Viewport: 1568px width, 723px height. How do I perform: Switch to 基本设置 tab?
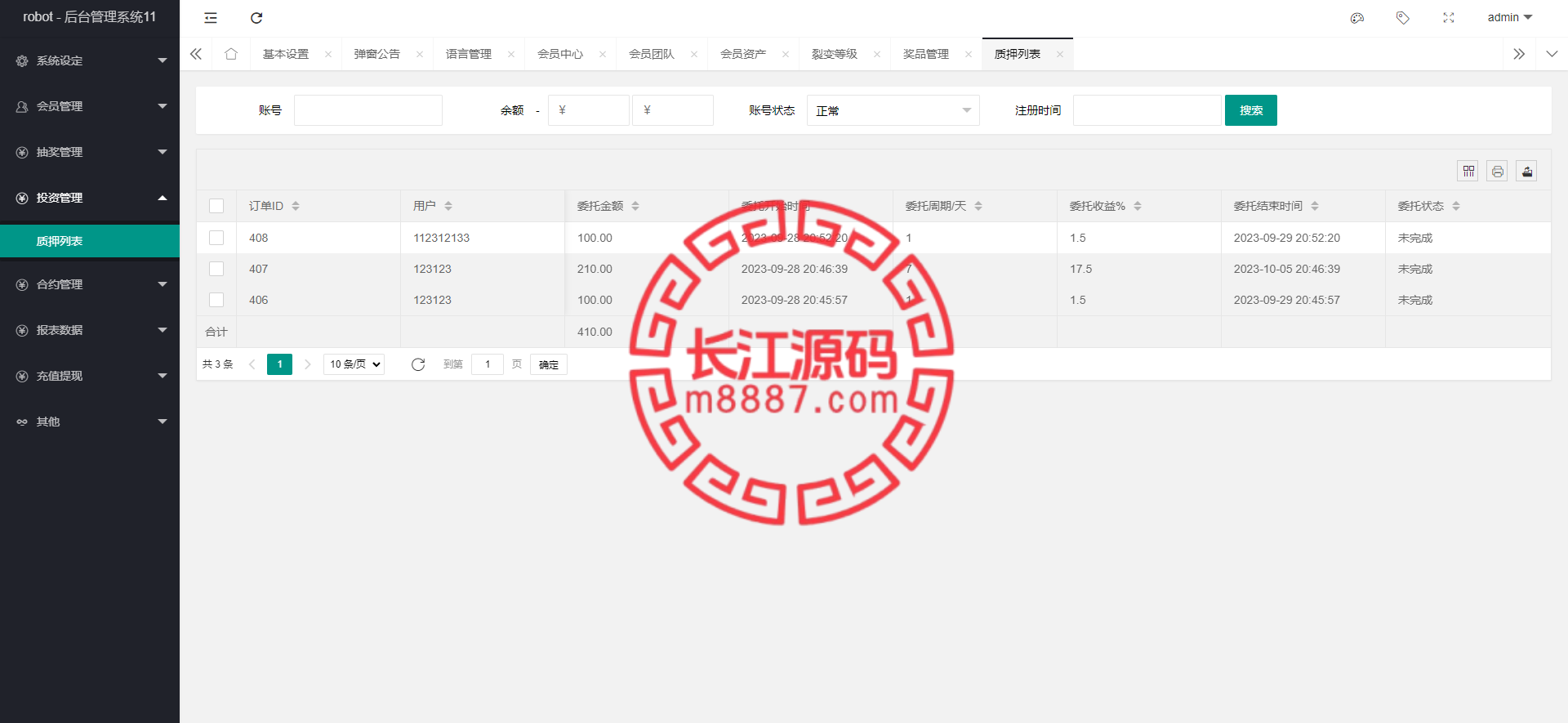286,54
